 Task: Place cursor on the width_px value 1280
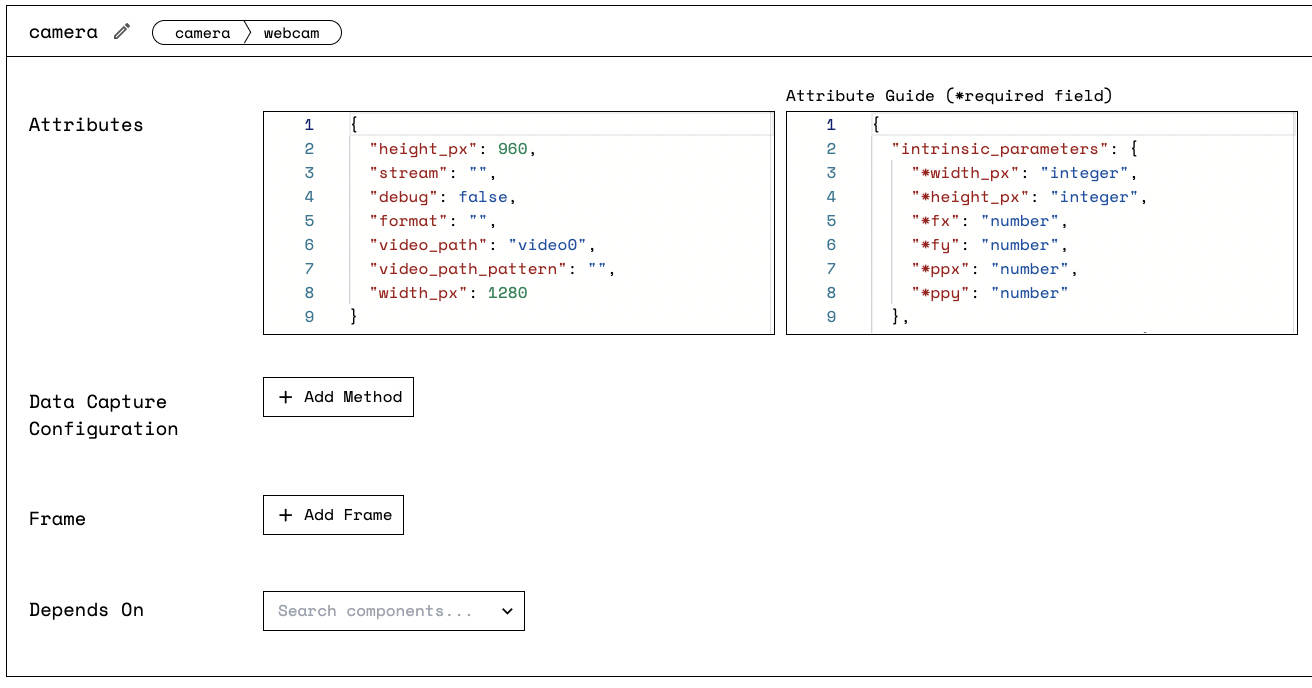click(507, 293)
